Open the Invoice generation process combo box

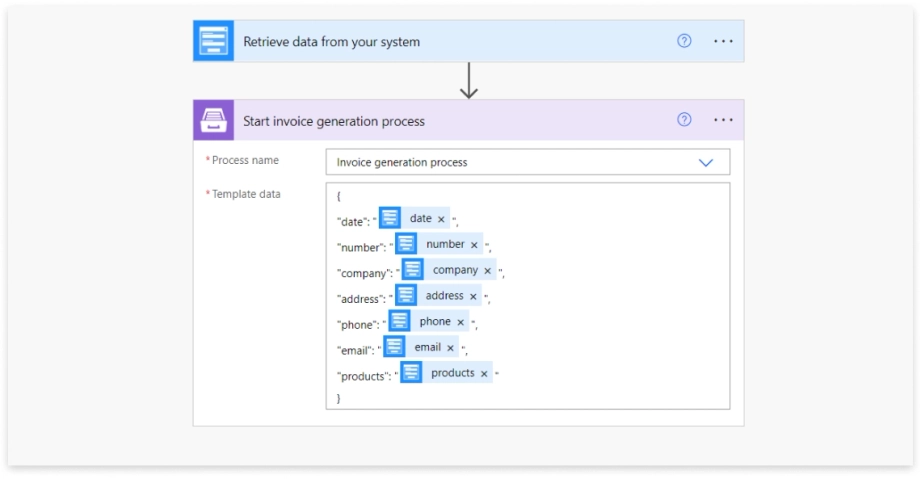528,162
